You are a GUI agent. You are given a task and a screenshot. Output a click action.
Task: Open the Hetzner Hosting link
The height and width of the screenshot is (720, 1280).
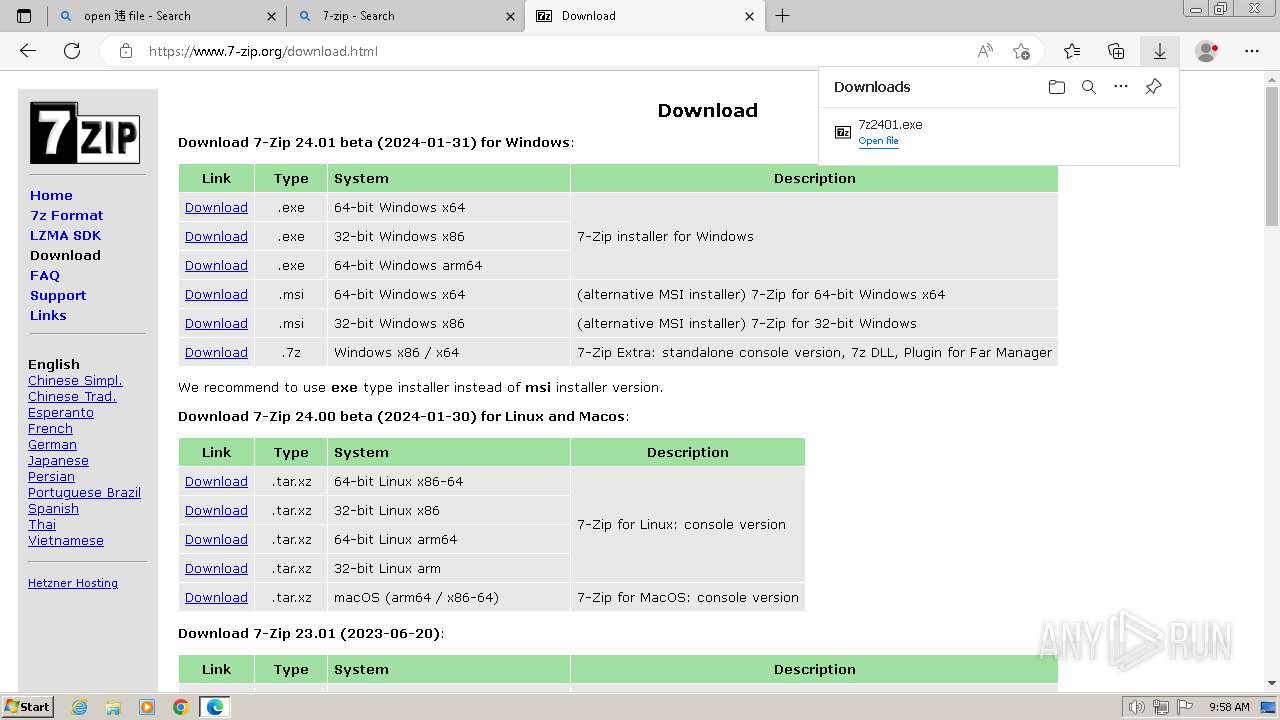coord(73,583)
